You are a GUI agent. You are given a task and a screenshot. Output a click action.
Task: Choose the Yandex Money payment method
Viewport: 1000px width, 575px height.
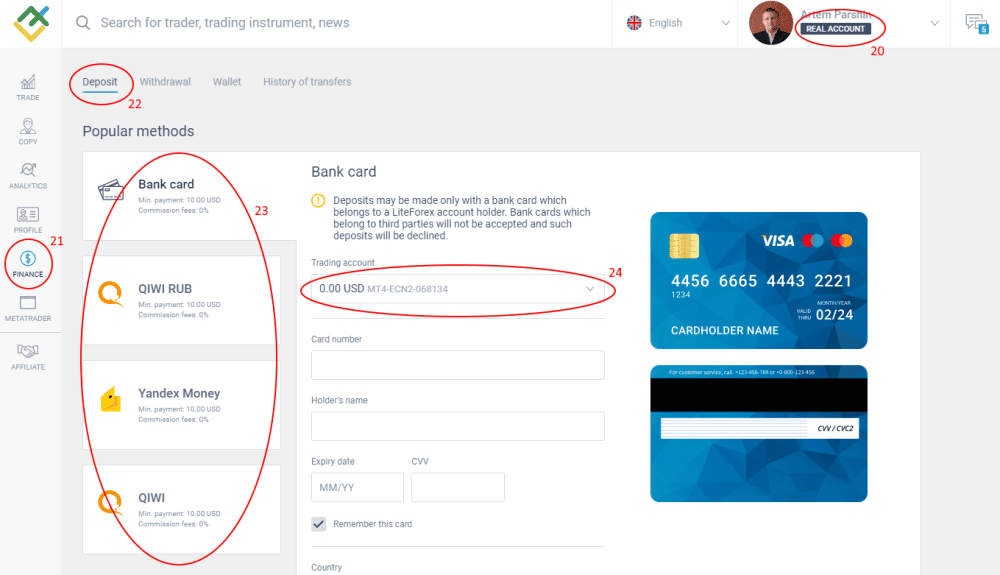[x=181, y=404]
